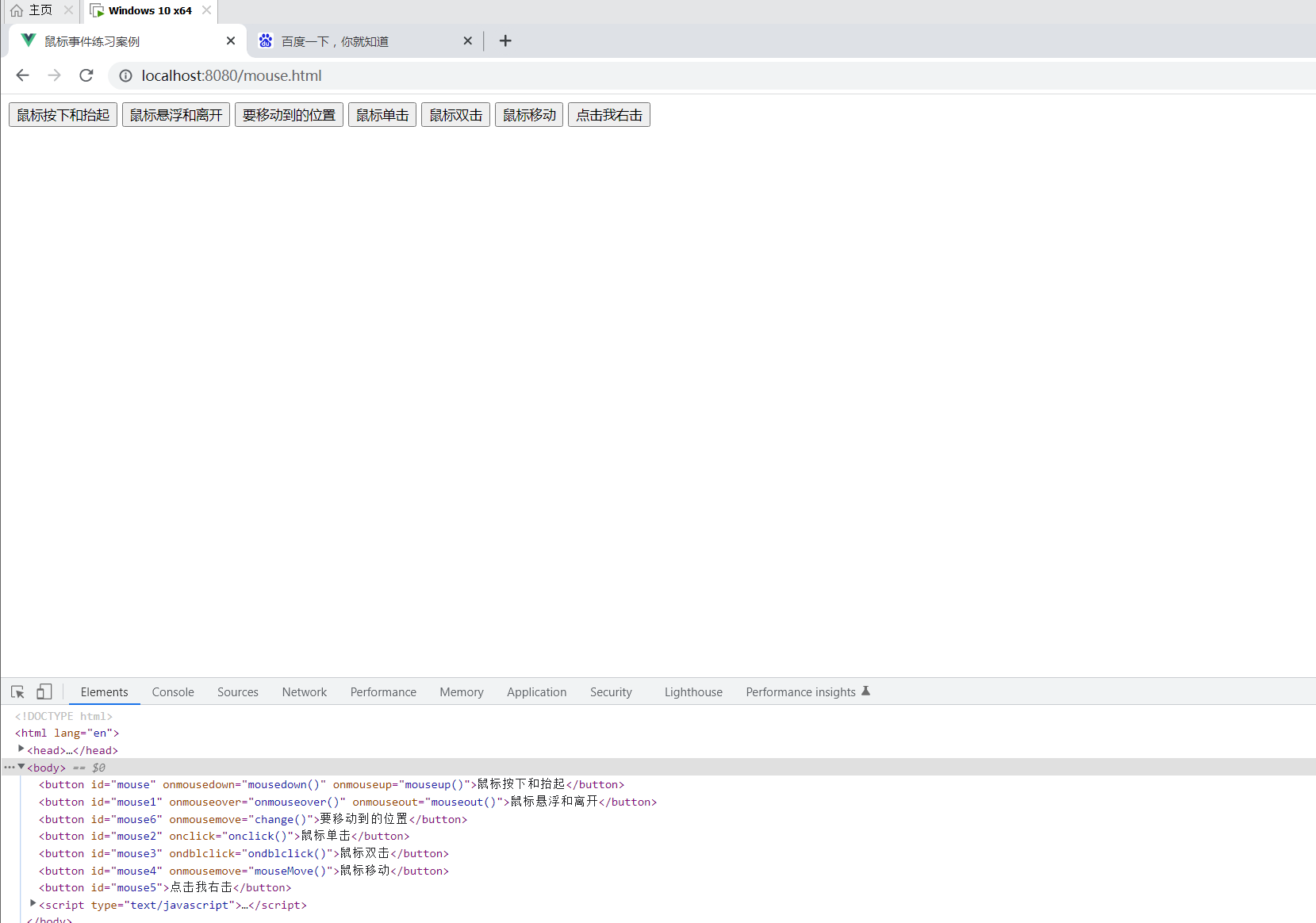Click the 点击我右击 button
Image resolution: width=1316 pixels, height=923 pixels.
tap(609, 115)
